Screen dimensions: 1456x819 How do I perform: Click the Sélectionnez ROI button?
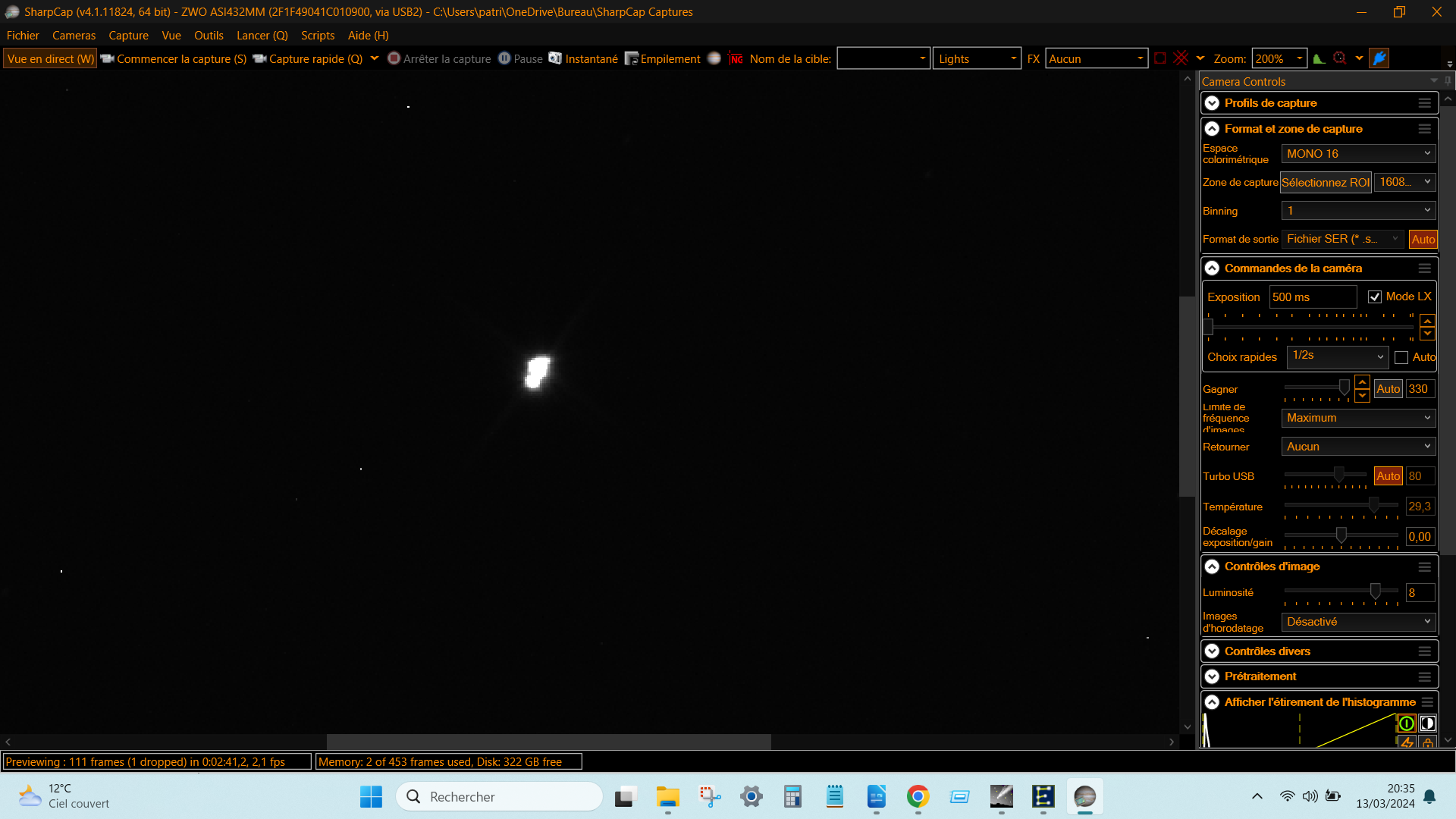1325,182
